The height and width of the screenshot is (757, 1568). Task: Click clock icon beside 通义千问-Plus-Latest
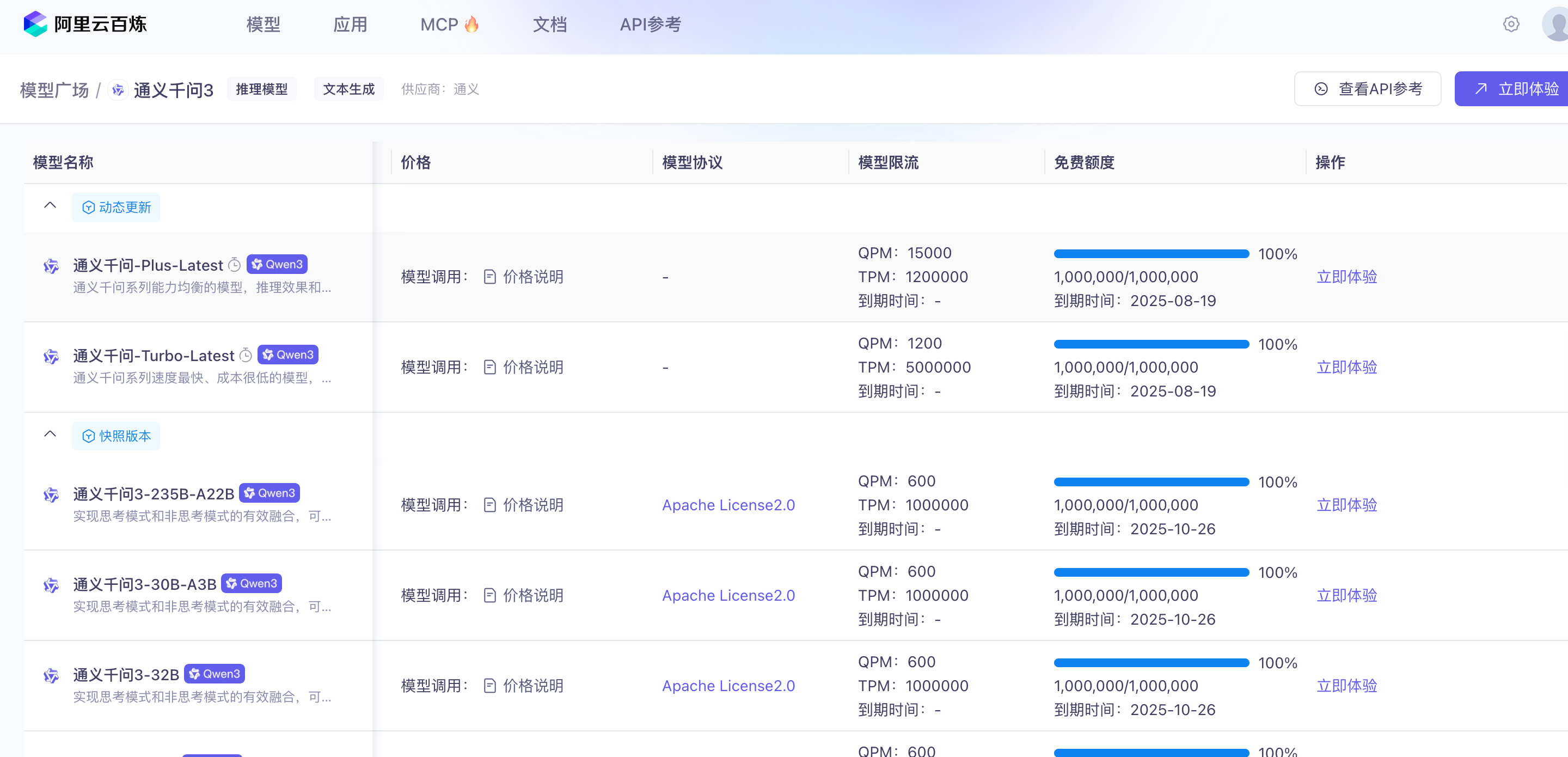coord(234,265)
